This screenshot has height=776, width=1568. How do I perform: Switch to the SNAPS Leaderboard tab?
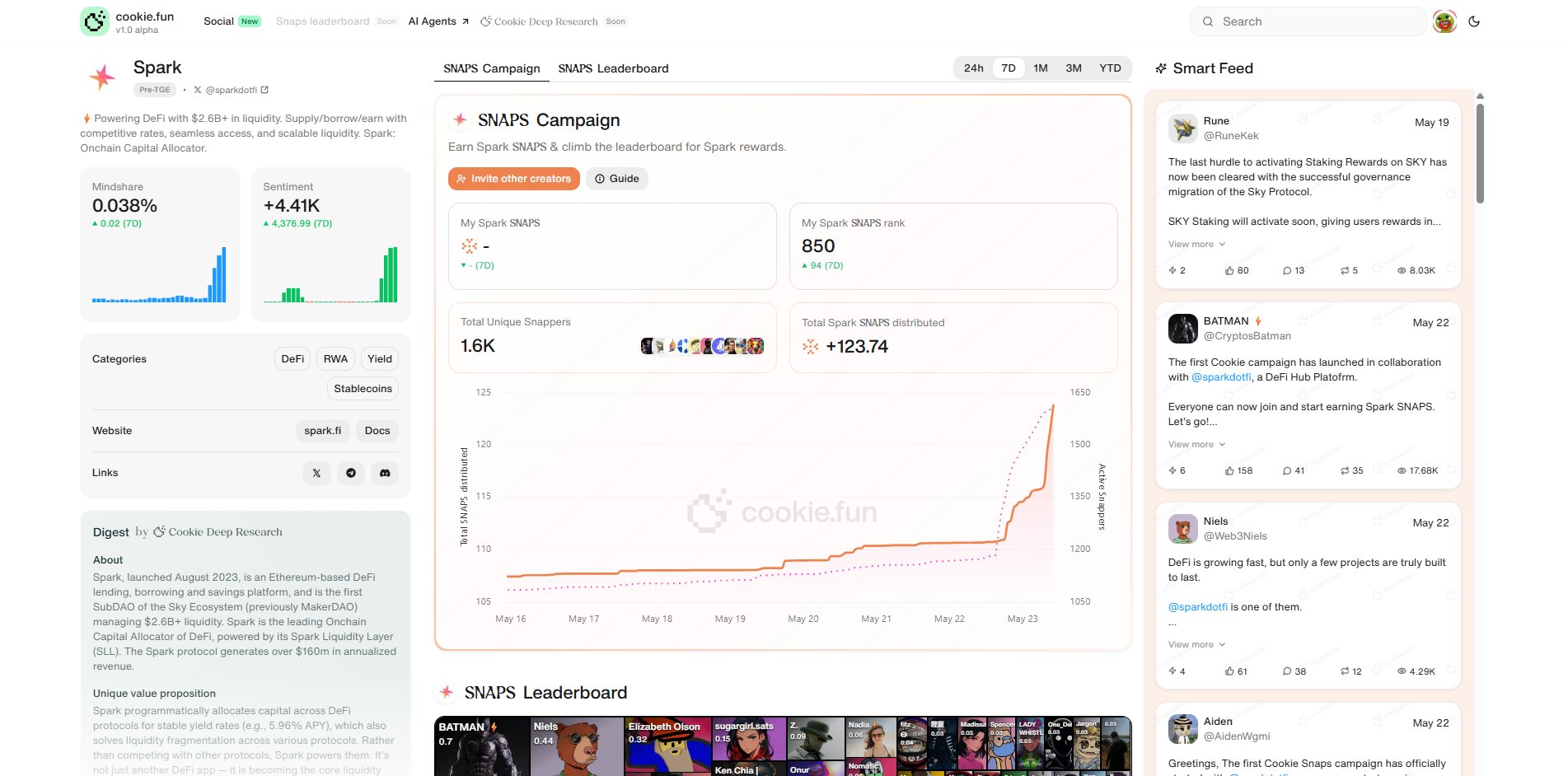click(x=613, y=68)
